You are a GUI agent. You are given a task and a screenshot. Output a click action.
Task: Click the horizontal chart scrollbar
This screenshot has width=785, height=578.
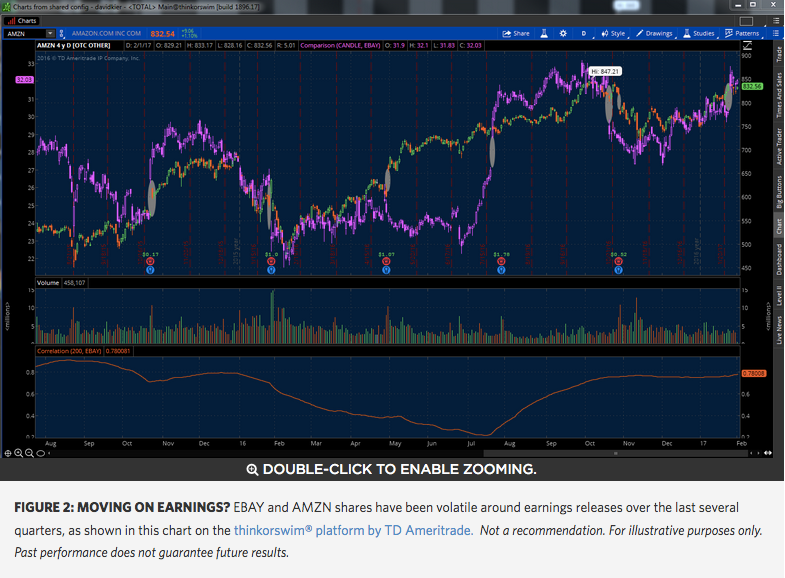tap(615, 453)
